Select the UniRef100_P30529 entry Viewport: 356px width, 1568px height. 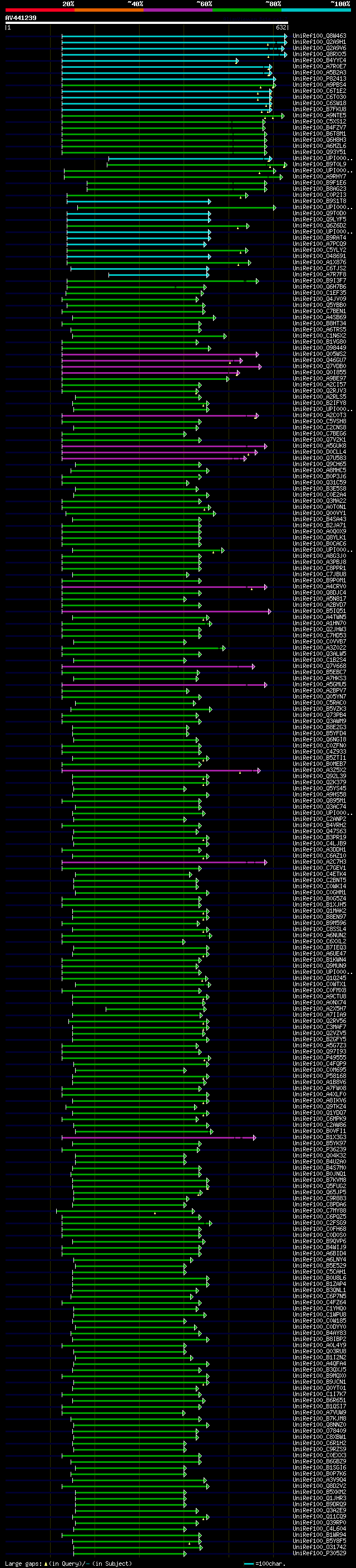pos(319,1553)
